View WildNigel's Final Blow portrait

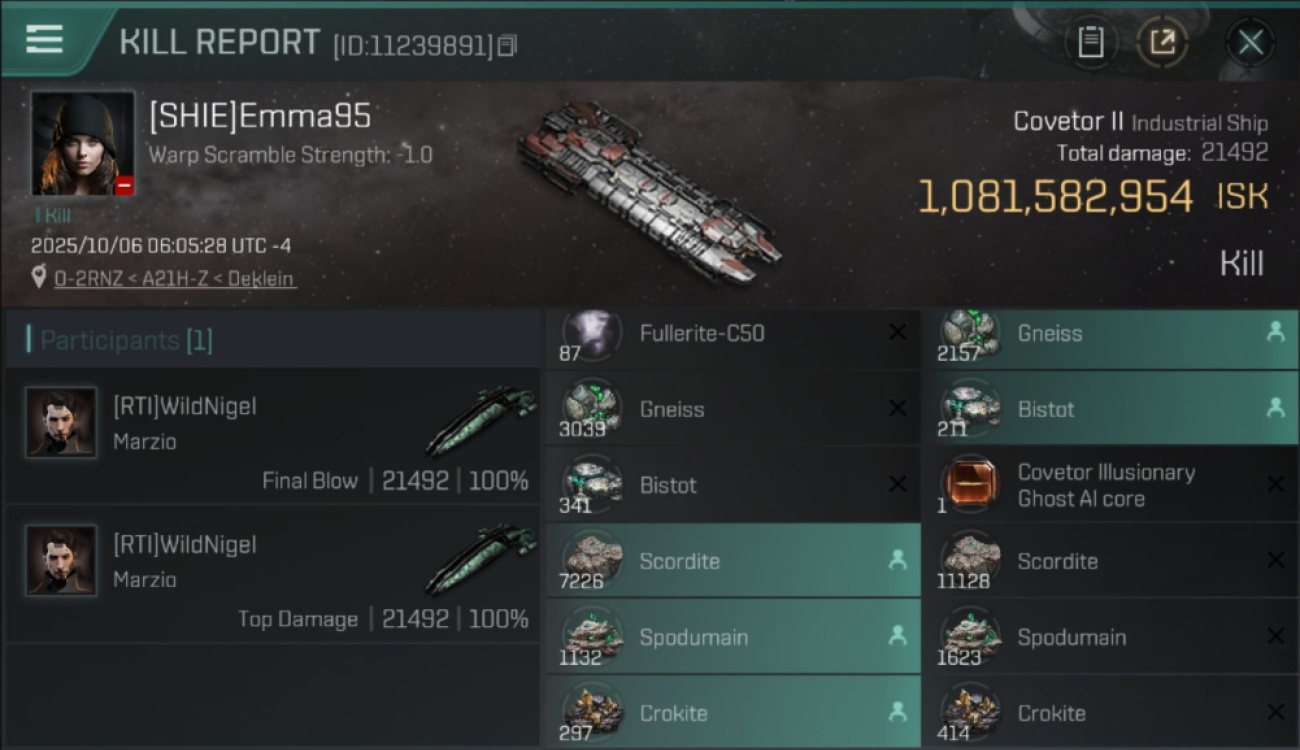[x=61, y=423]
